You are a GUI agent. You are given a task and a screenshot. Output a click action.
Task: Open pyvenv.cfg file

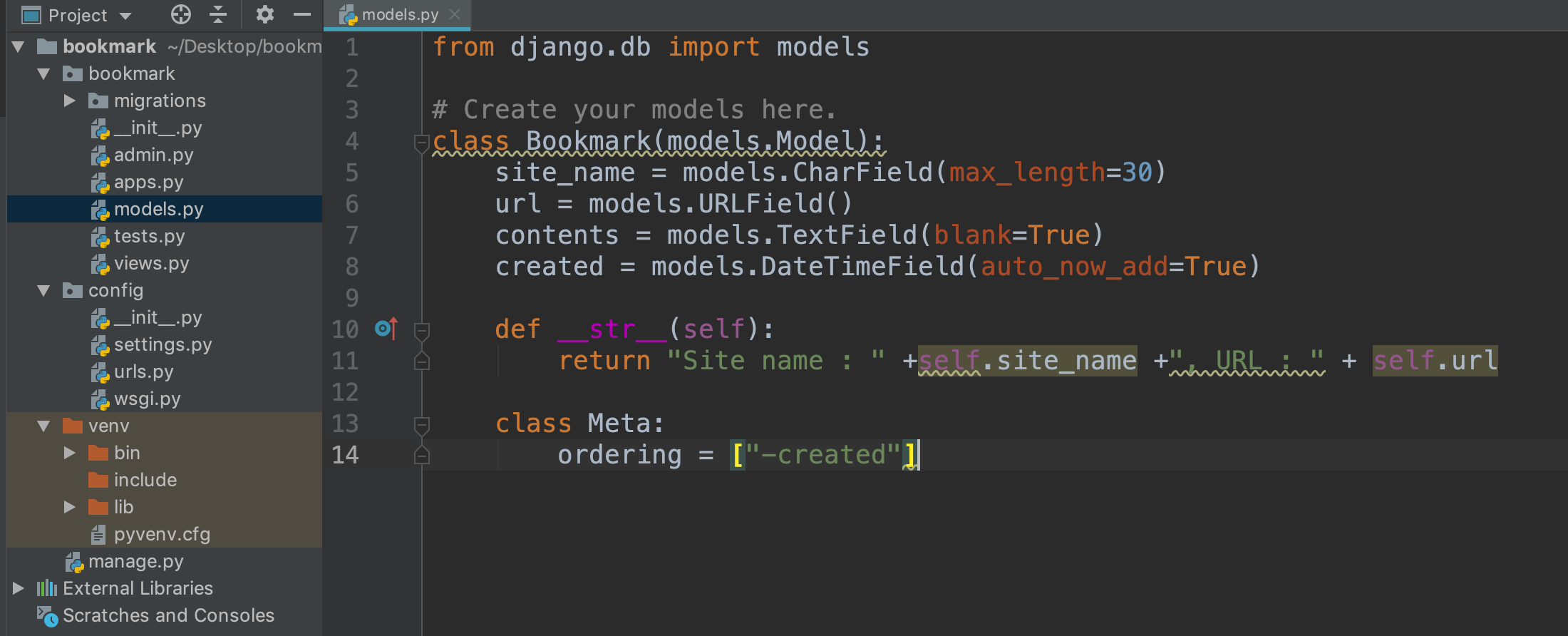coord(162,534)
